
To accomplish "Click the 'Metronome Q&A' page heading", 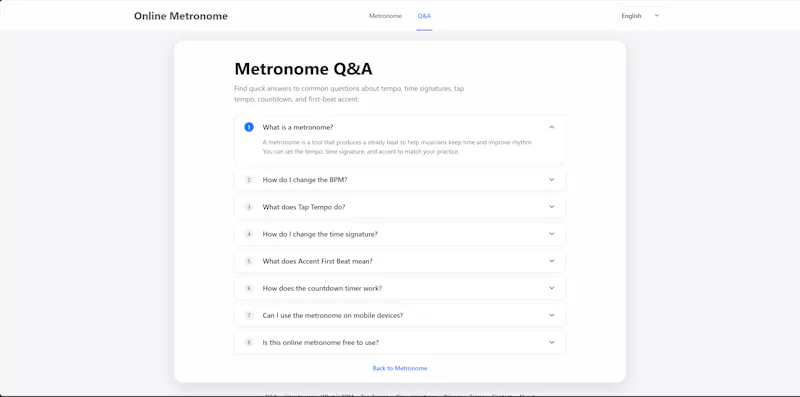I will pyautogui.click(x=303, y=68).
